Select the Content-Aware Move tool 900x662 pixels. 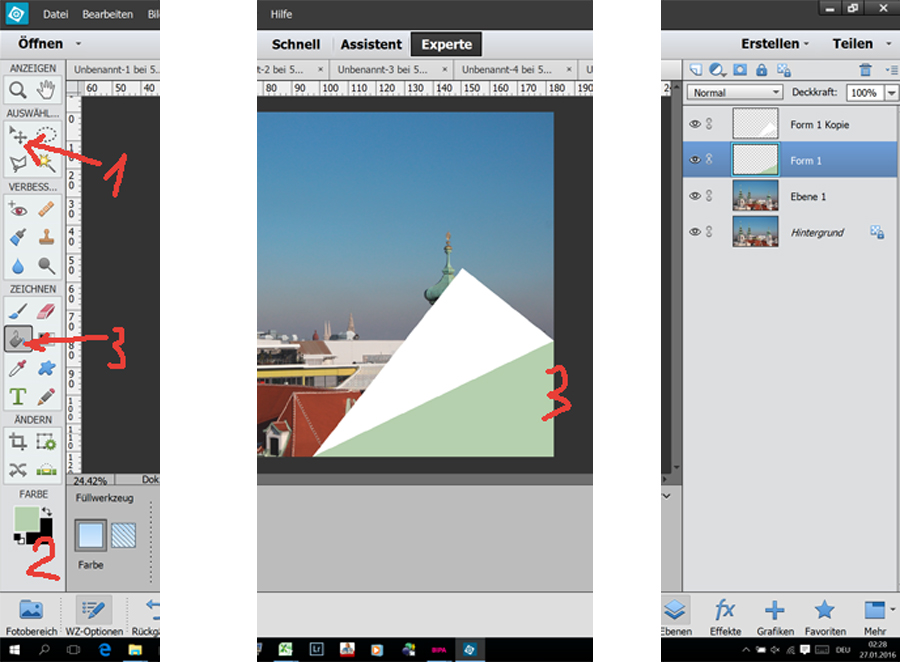[x=18, y=470]
